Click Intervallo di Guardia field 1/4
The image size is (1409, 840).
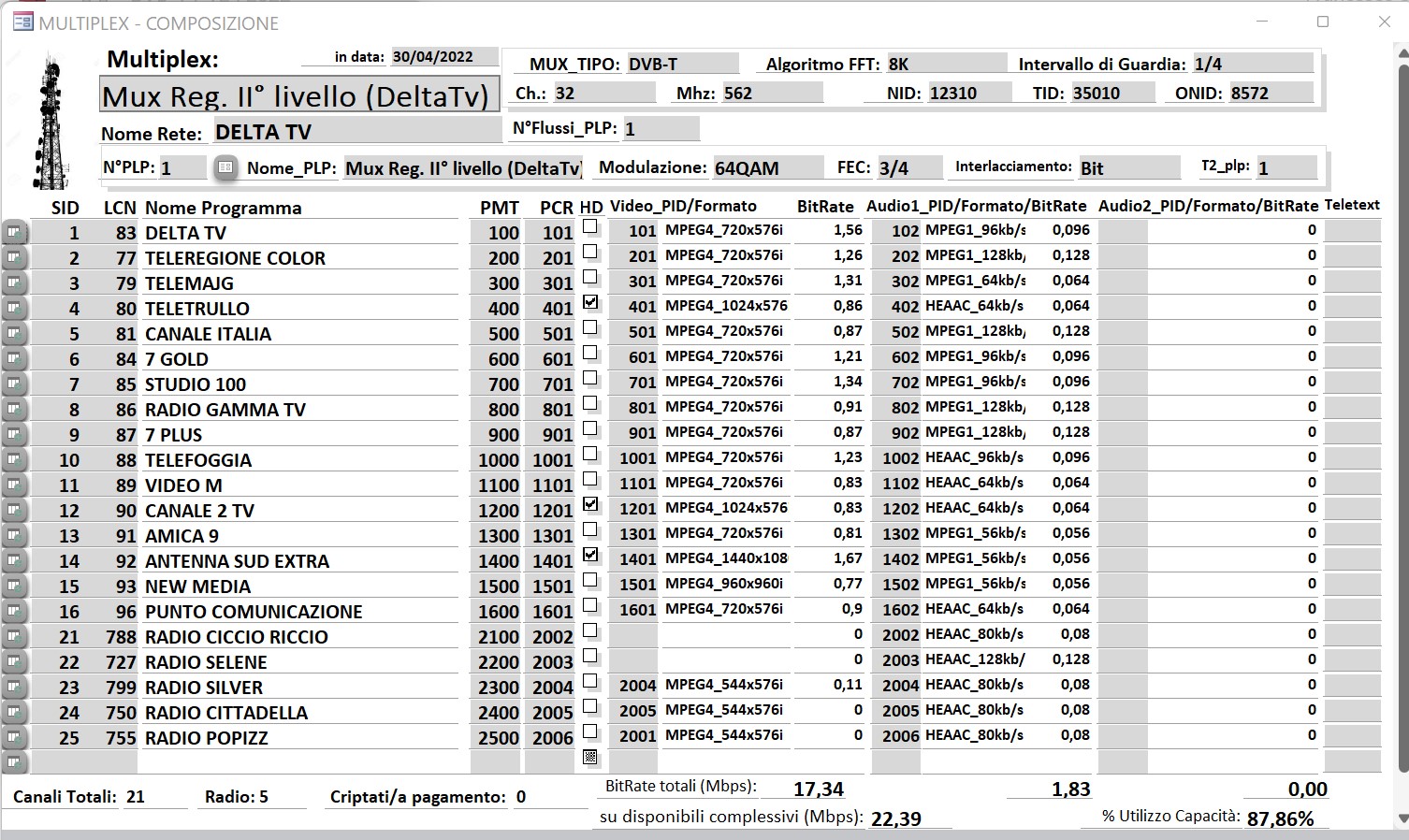[1253, 65]
